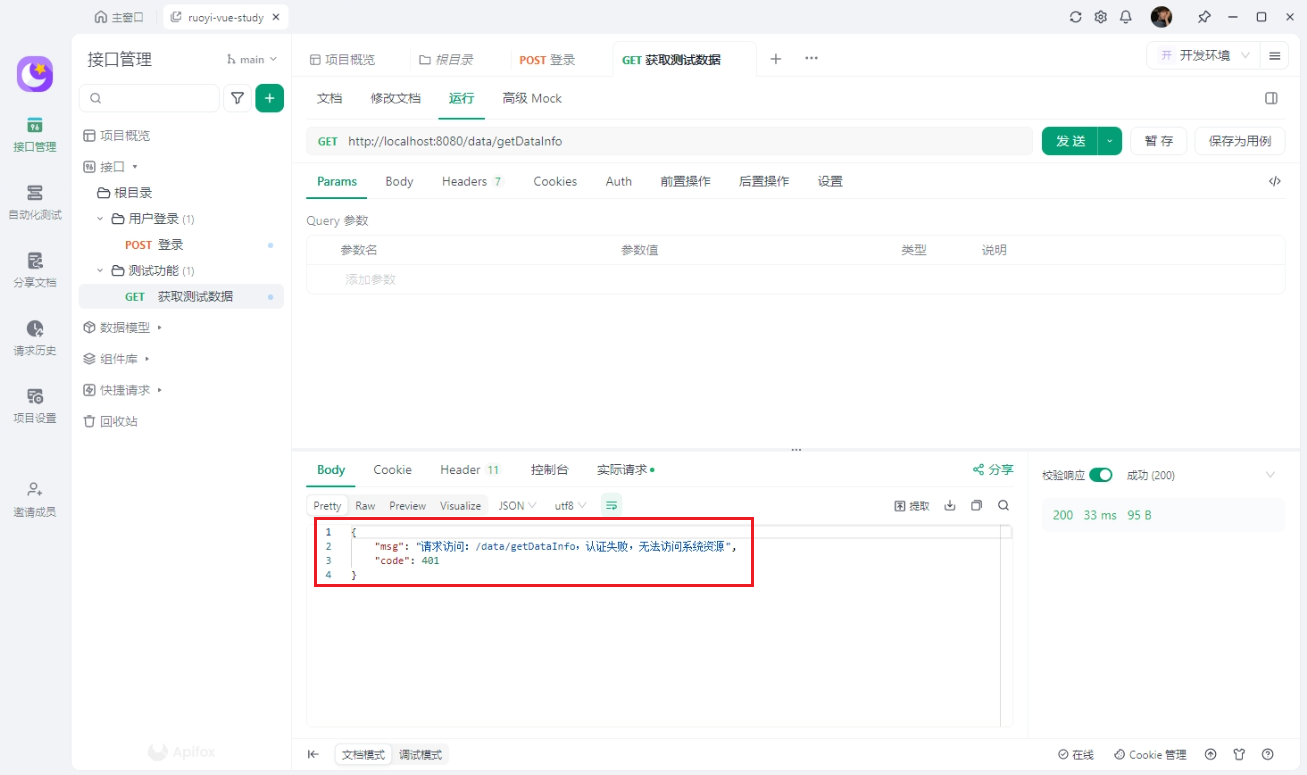1307x775 pixels.
Task: Click the green plus add button
Action: (269, 98)
